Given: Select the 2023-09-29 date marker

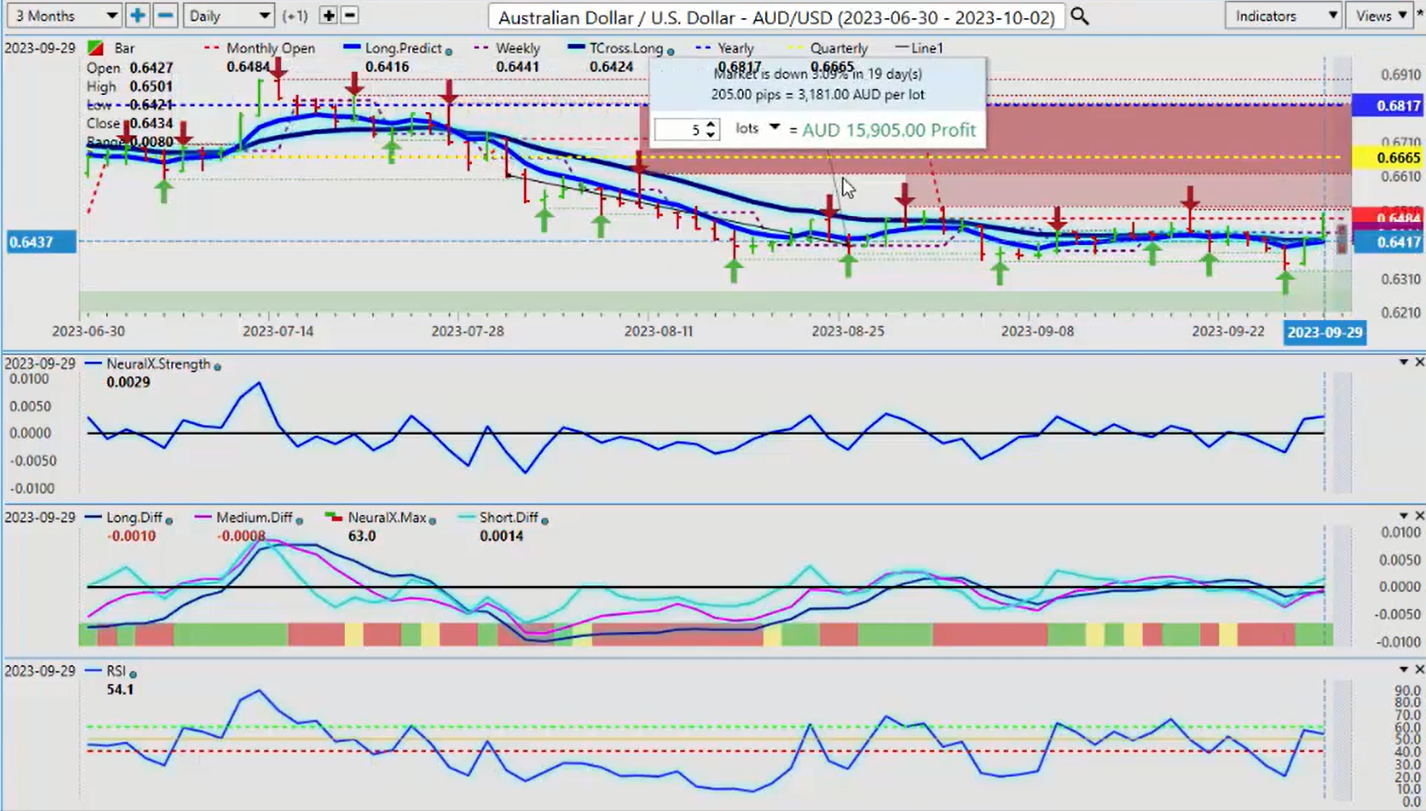Looking at the screenshot, I should click(1324, 332).
